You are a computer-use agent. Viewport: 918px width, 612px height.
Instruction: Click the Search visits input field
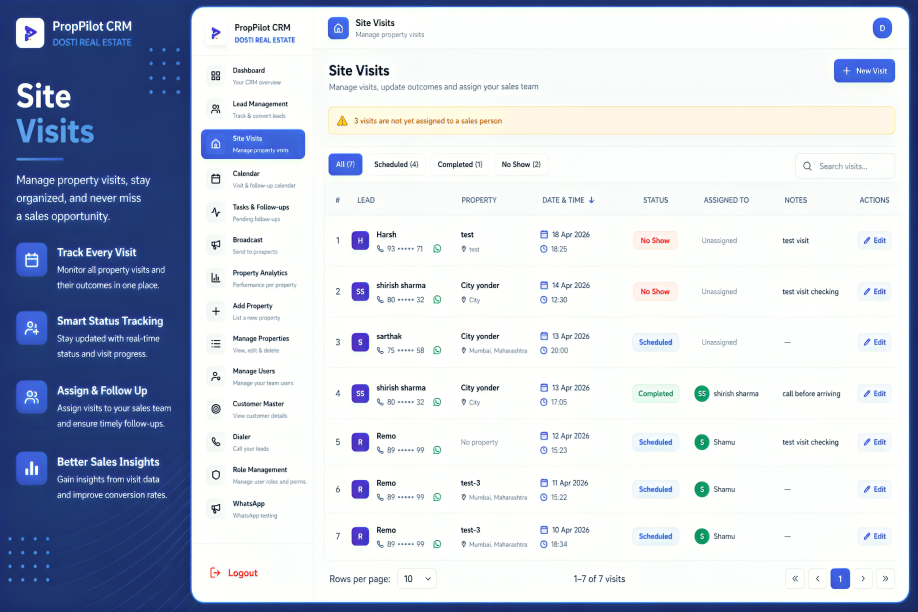(x=845, y=166)
